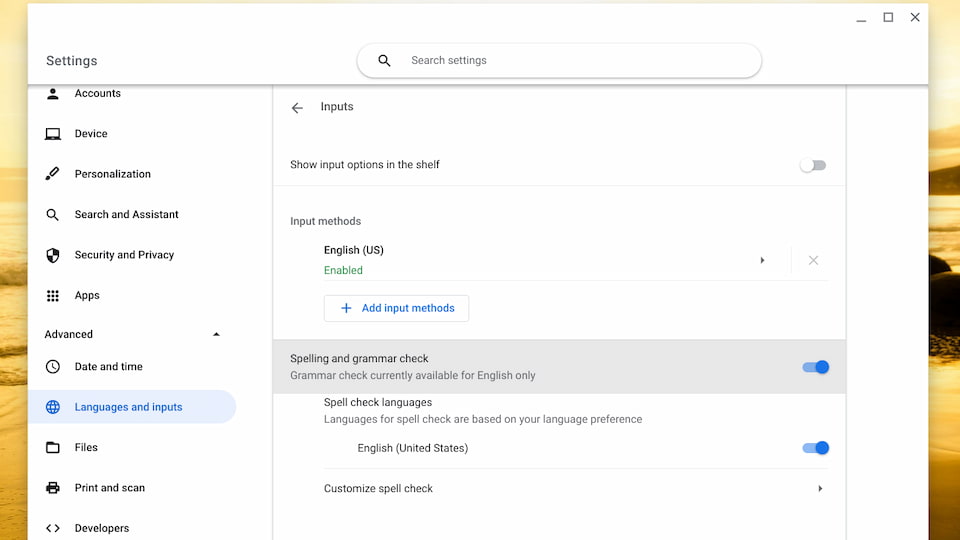The width and height of the screenshot is (960, 540).
Task: Open Device via its laptop icon
Action: [x=53, y=133]
